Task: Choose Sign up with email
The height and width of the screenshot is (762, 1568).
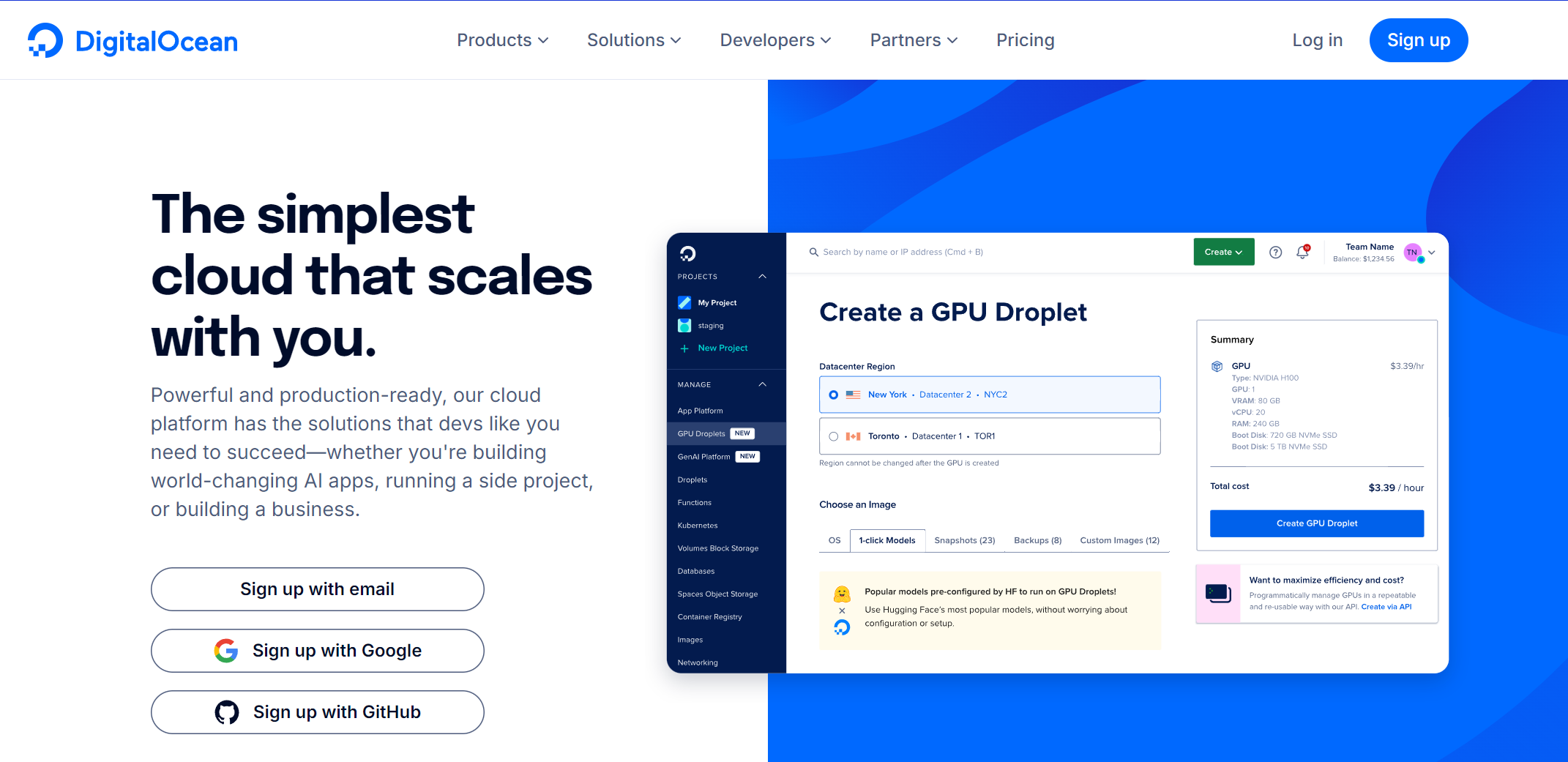Action: coord(317,589)
